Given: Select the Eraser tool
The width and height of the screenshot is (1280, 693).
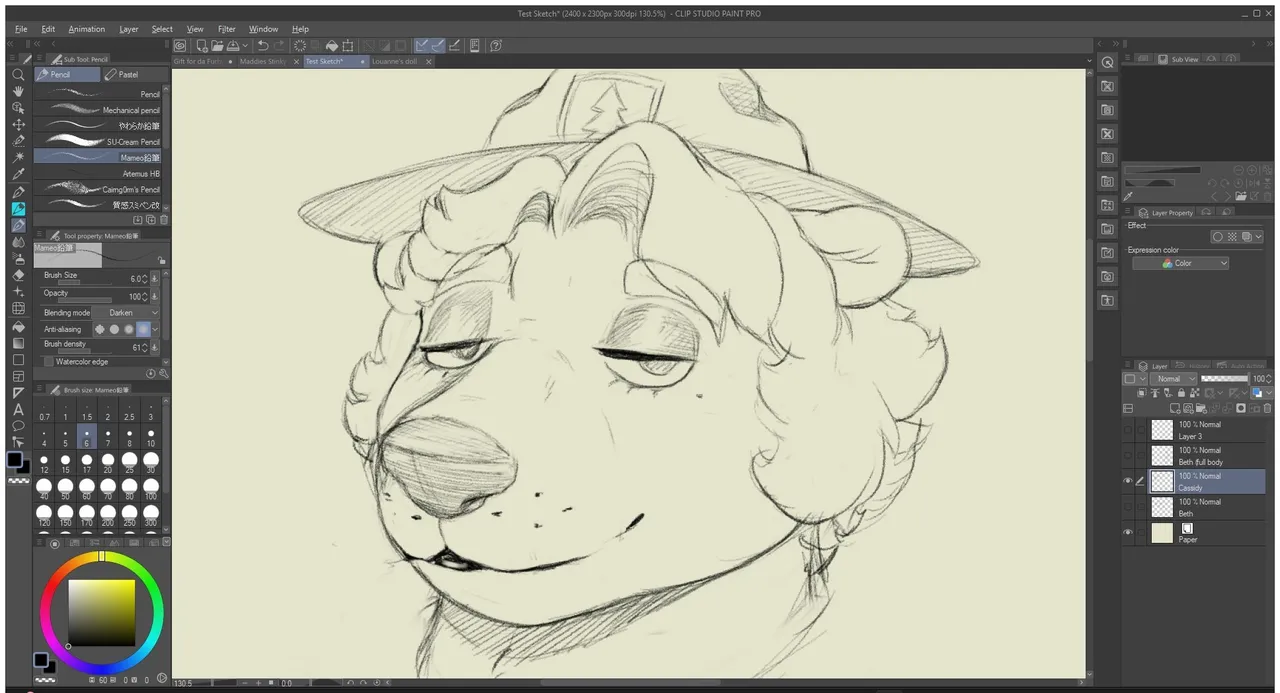Looking at the screenshot, I should tap(18, 274).
